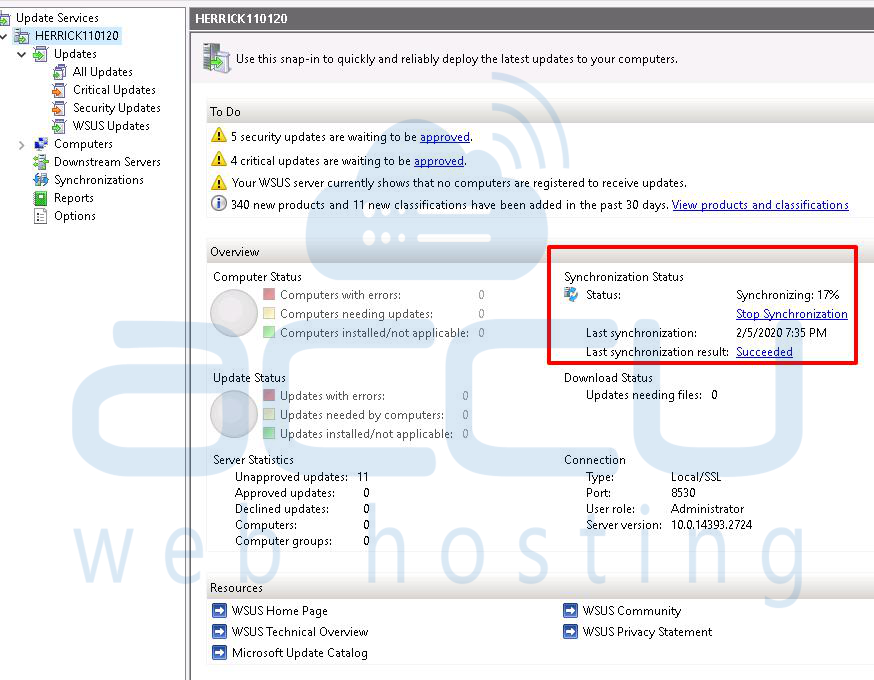
Task: Click the snap-in server icon in header
Action: coord(216,58)
